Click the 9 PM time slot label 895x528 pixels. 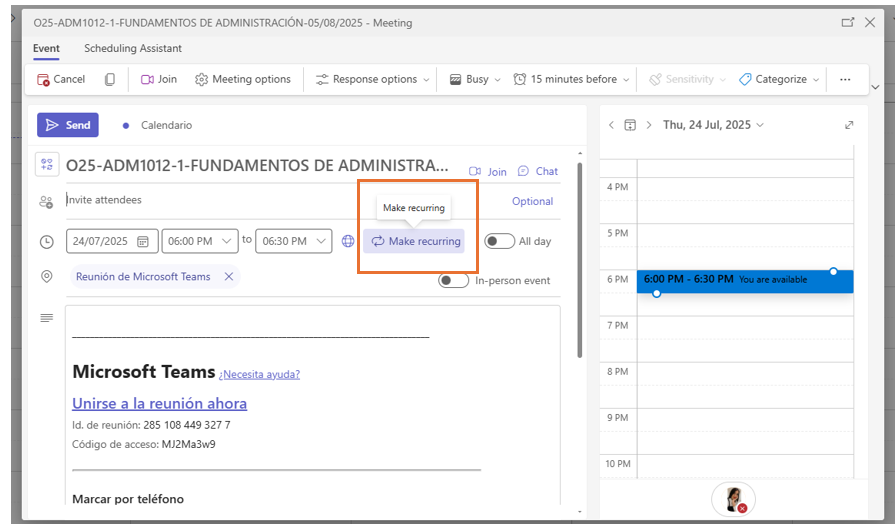coord(618,417)
